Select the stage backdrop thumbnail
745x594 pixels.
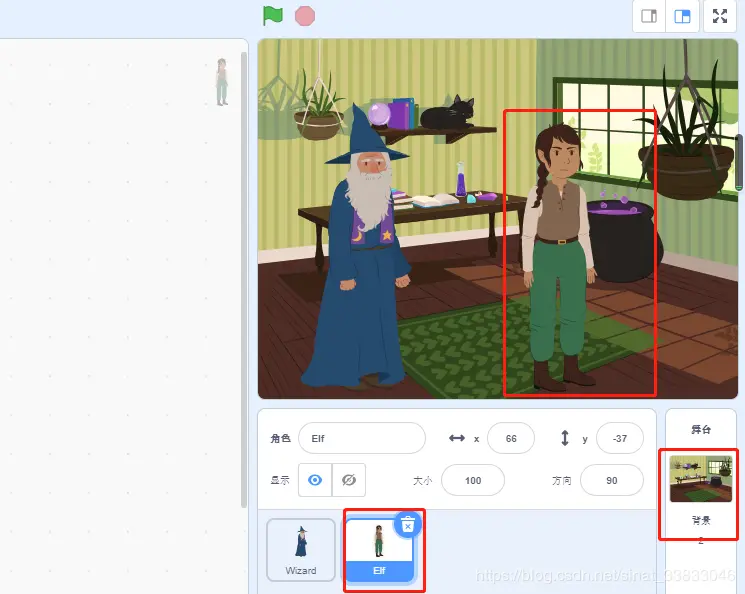coord(700,479)
